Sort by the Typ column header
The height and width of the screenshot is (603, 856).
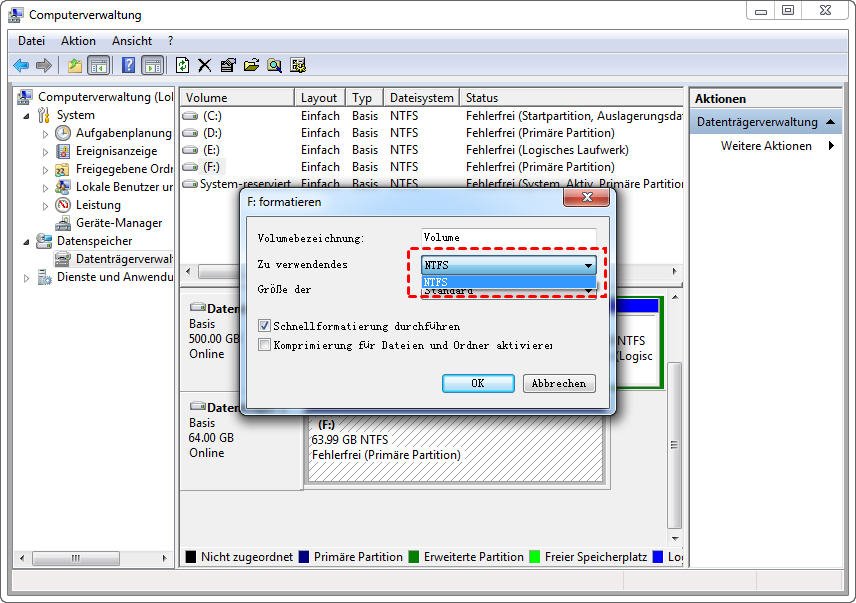(x=364, y=98)
